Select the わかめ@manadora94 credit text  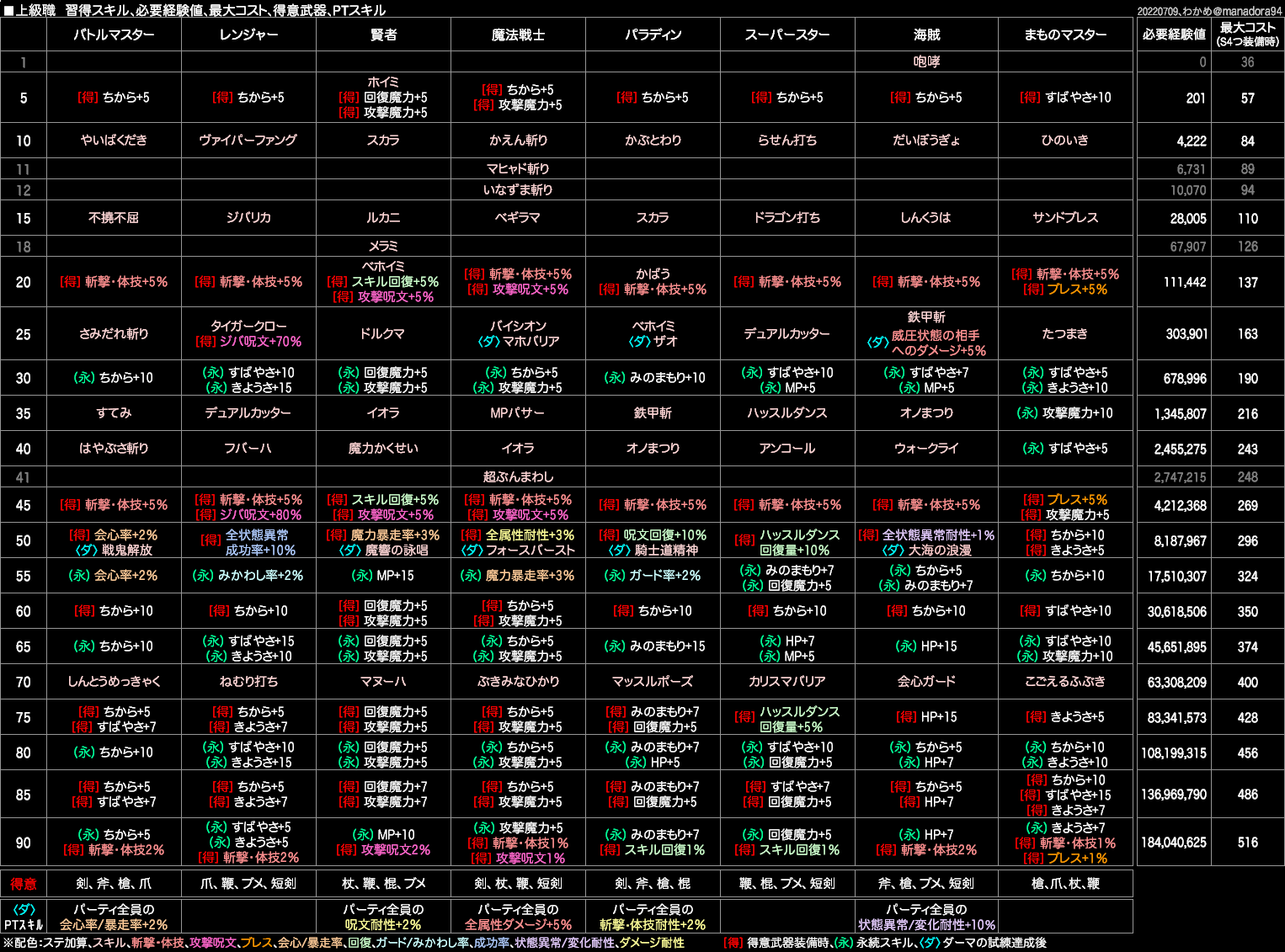point(1232,11)
